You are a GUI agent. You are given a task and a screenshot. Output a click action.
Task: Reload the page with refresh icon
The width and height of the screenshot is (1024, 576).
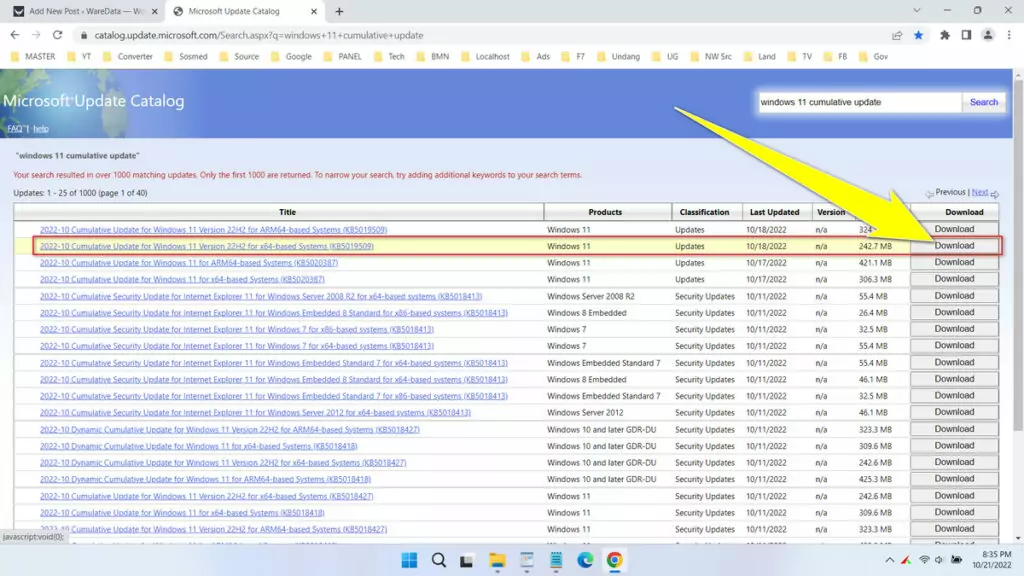(57, 35)
